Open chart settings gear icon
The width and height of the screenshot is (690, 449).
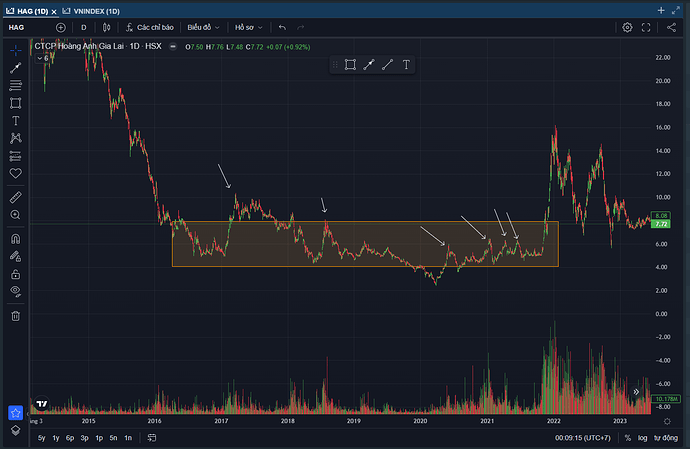(x=627, y=27)
